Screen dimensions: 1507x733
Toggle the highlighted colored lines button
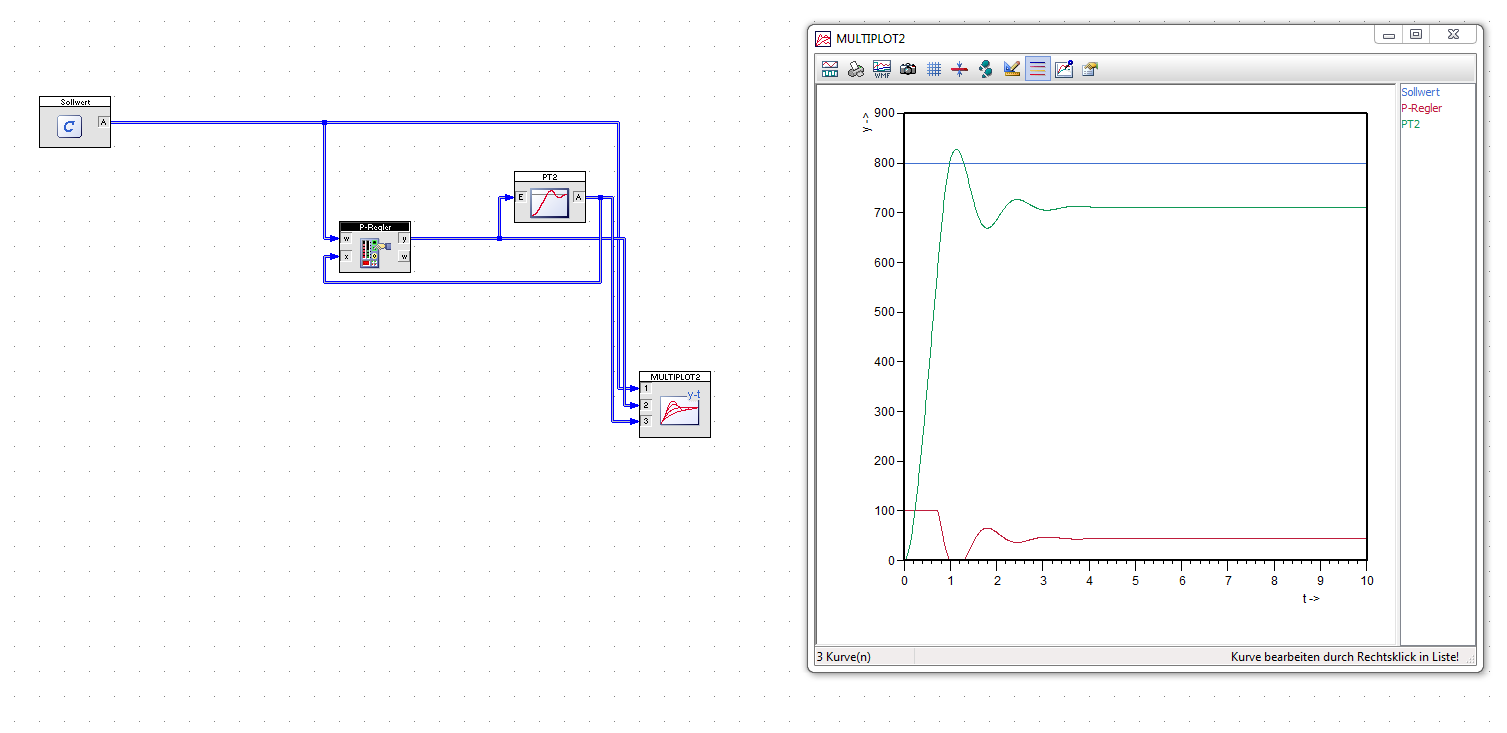click(1038, 69)
